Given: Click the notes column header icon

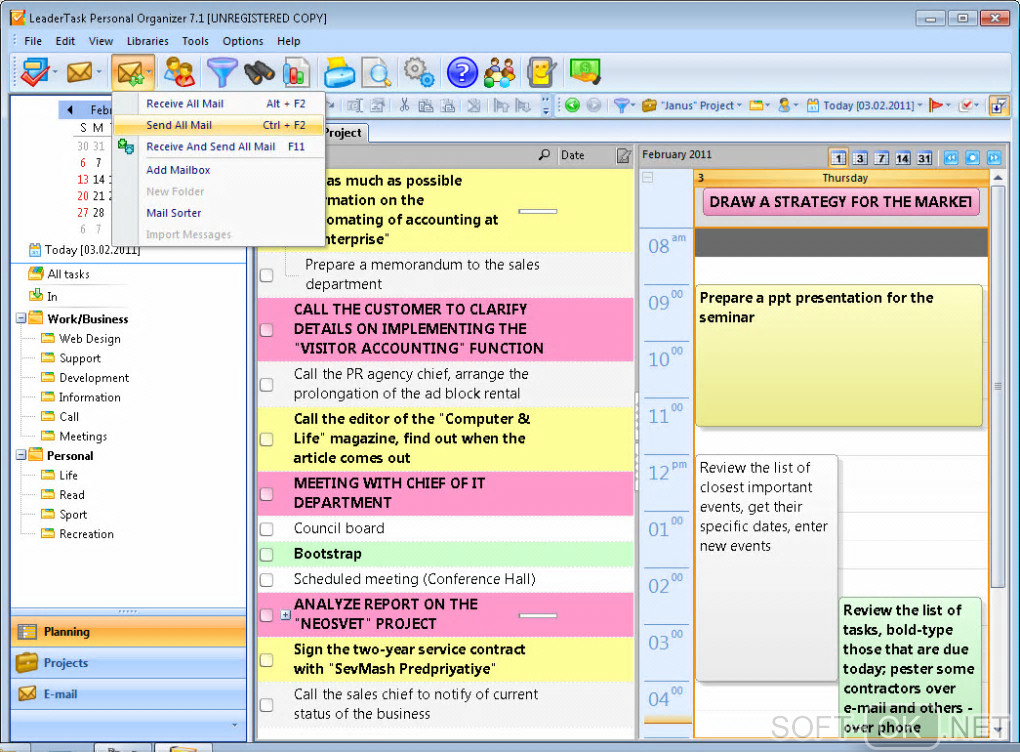Looking at the screenshot, I should pos(623,155).
